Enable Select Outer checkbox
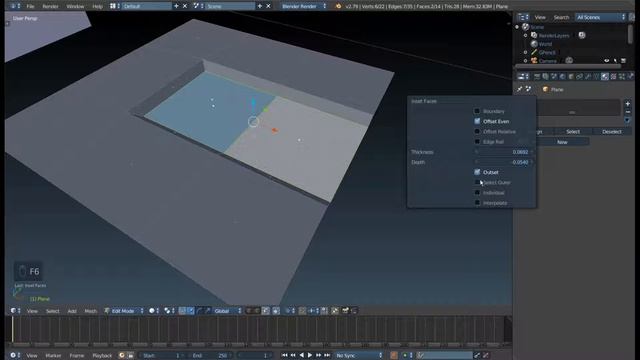 pos(477,182)
